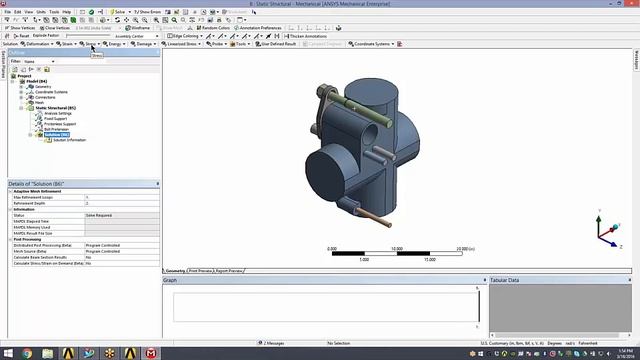Open Assembly Center dropdown

pos(136,36)
